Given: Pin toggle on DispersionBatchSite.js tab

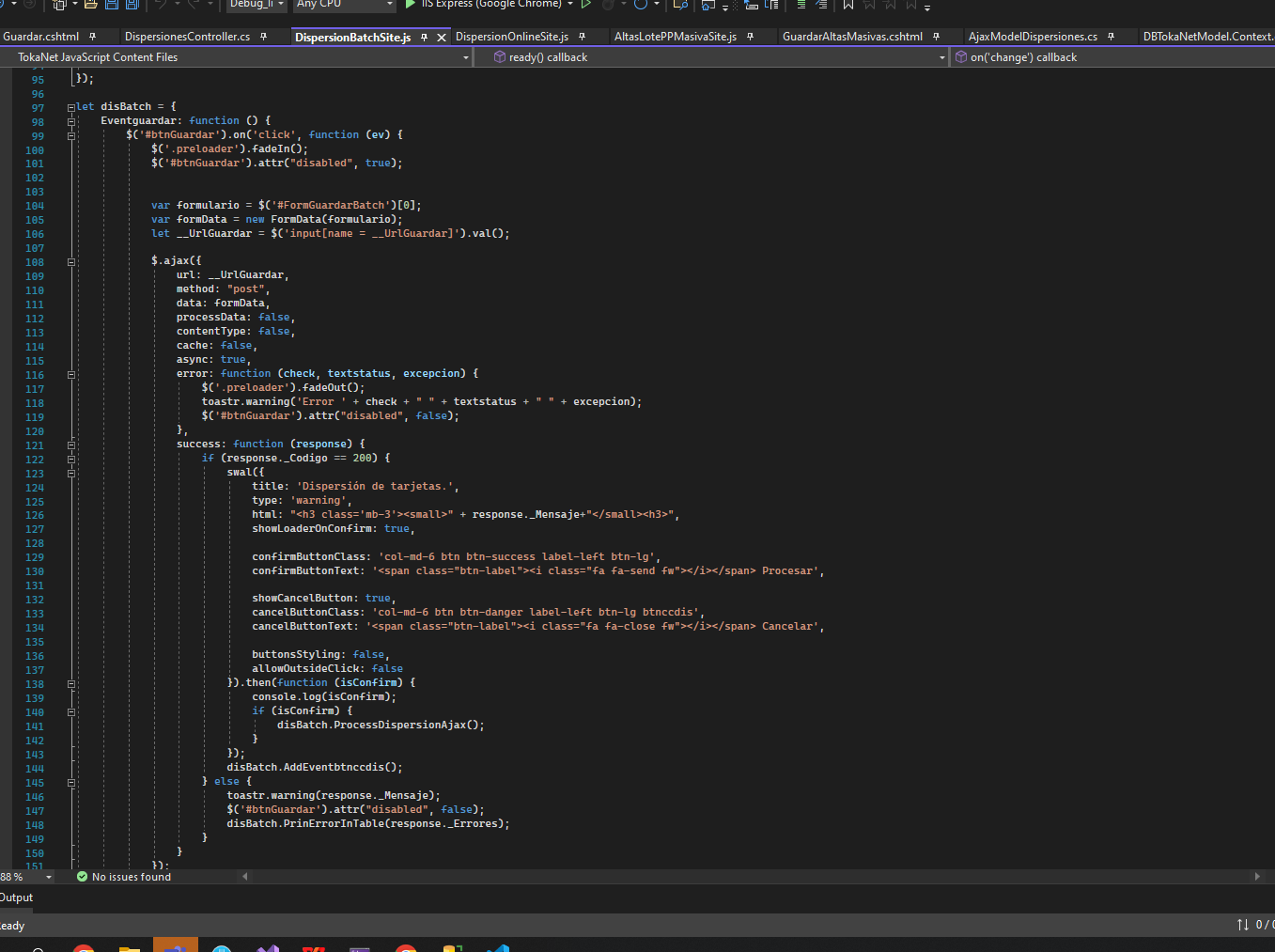Looking at the screenshot, I should pos(425,38).
